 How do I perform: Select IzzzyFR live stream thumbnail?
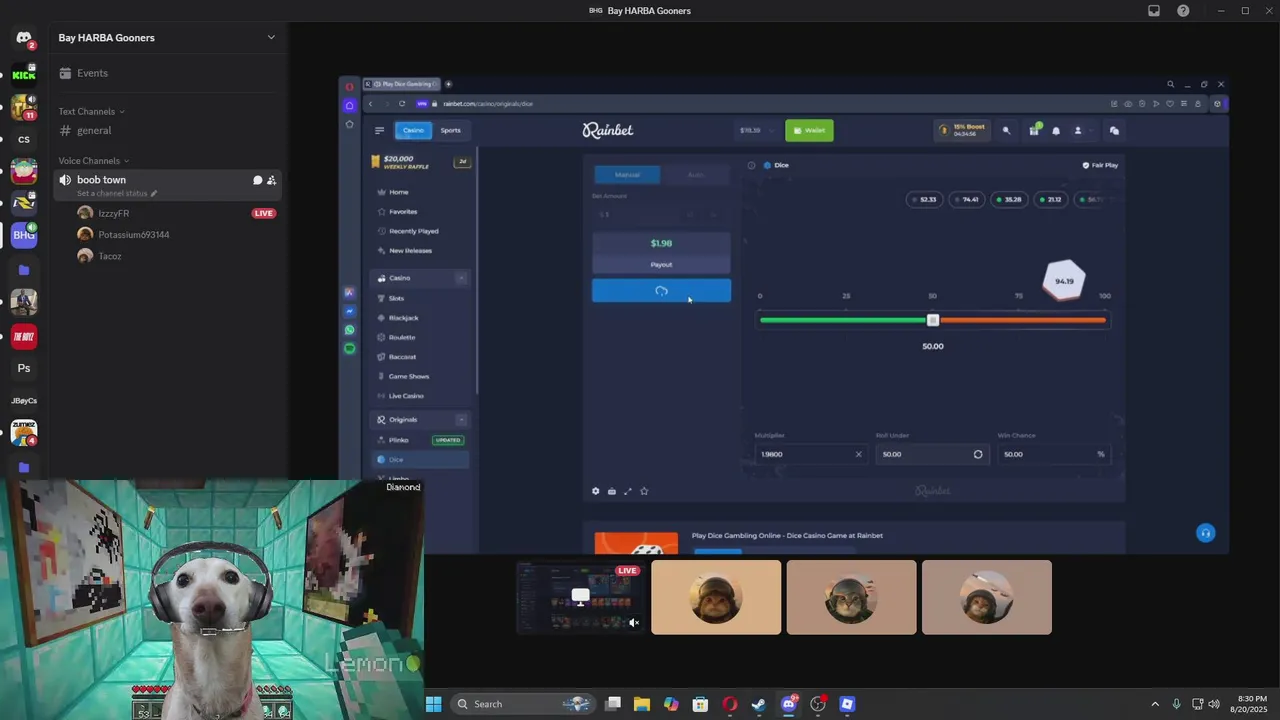[x=580, y=598]
